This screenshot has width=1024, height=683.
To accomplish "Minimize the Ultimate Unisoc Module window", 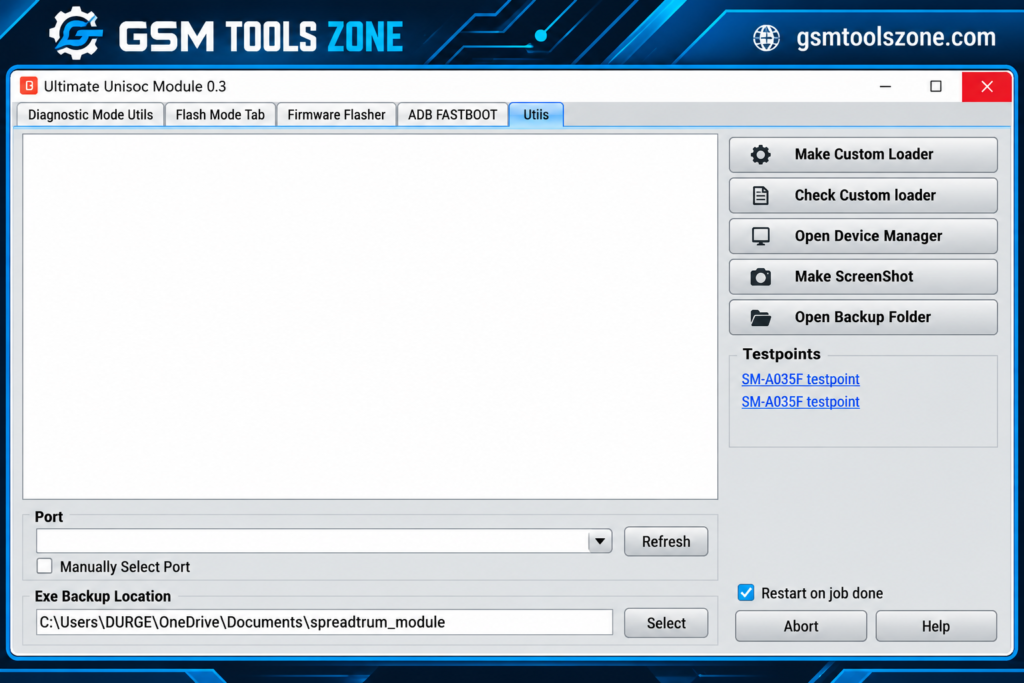I will [886, 86].
